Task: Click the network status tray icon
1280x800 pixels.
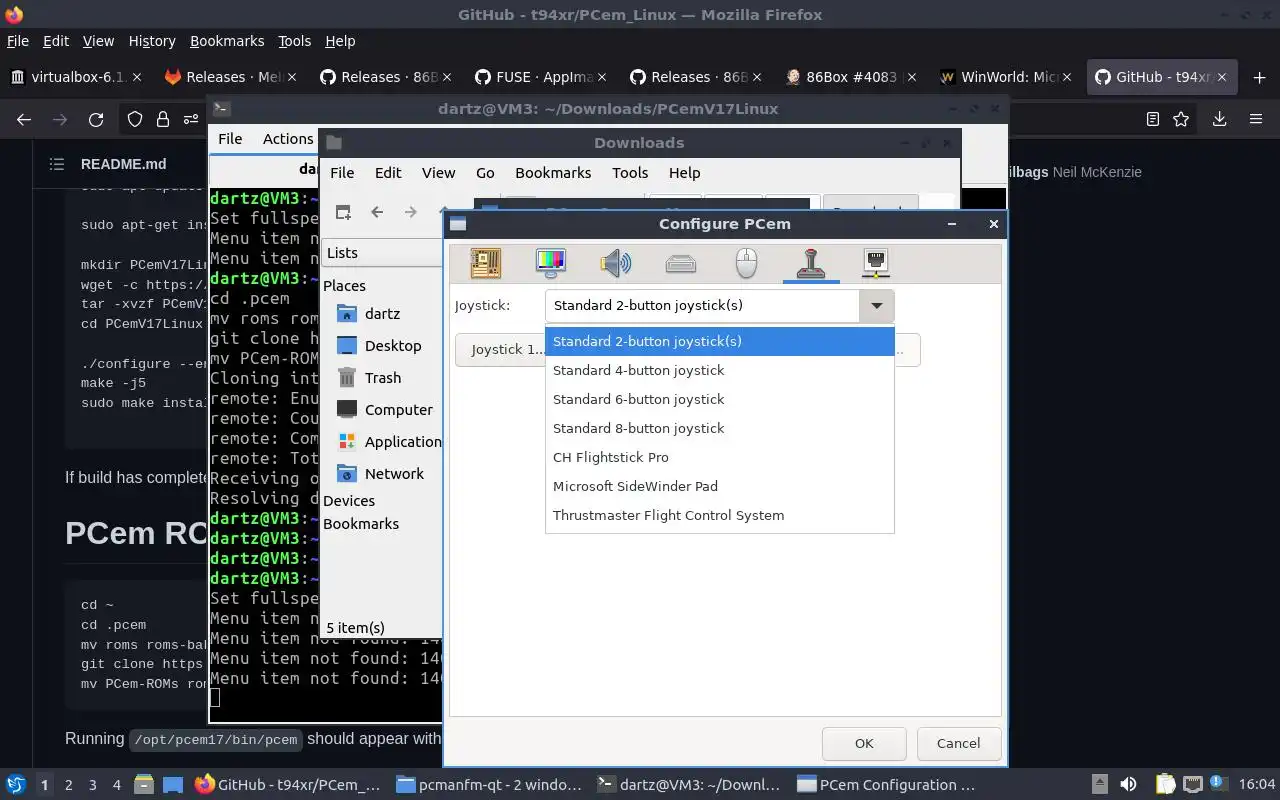Action: click(1192, 785)
